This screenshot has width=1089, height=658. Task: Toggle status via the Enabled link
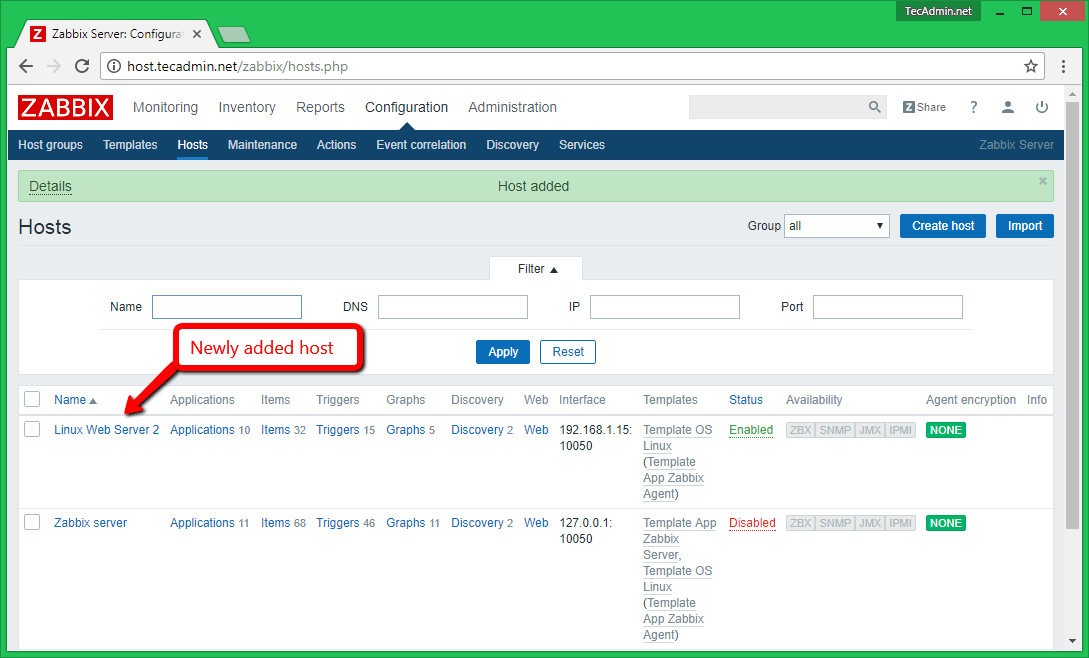(750, 429)
